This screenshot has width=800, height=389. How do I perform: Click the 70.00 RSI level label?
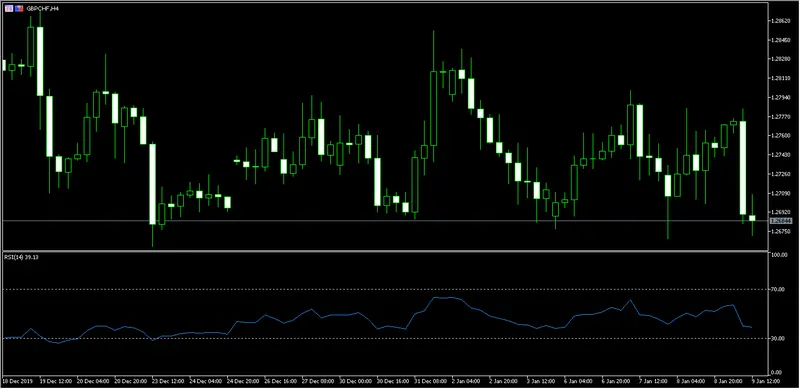coord(778,289)
